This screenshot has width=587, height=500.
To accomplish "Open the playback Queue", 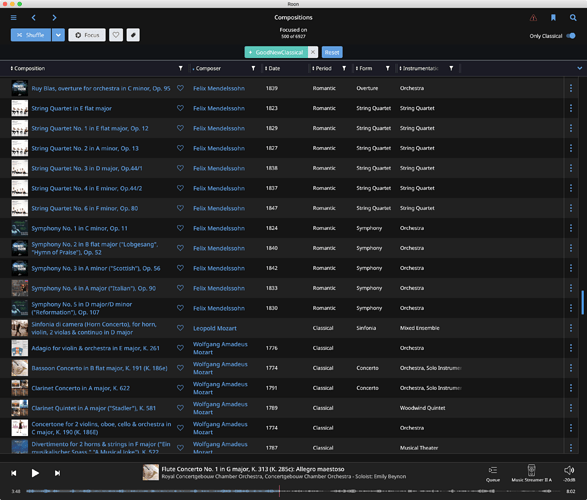I will [493, 473].
